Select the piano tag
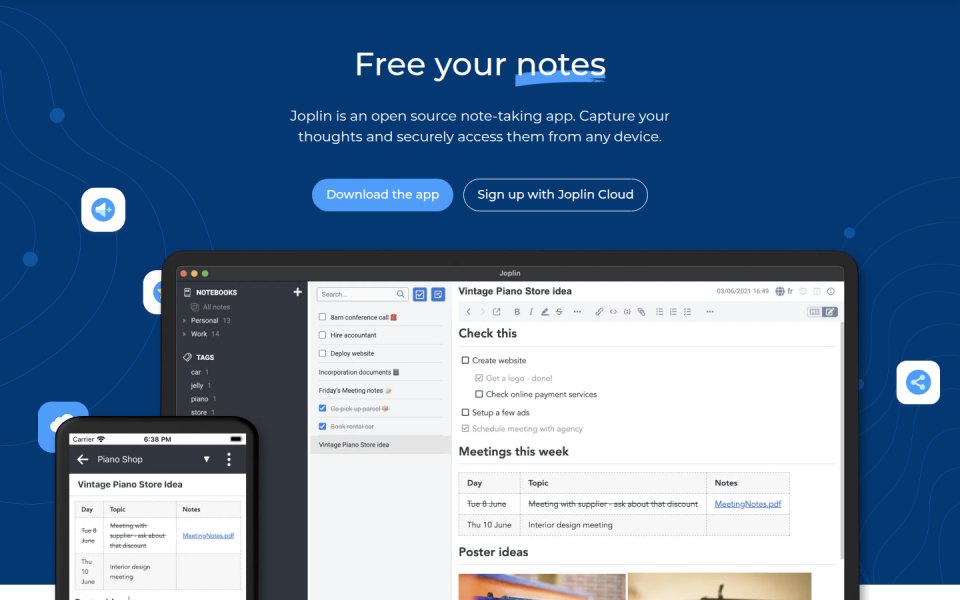 (x=199, y=399)
